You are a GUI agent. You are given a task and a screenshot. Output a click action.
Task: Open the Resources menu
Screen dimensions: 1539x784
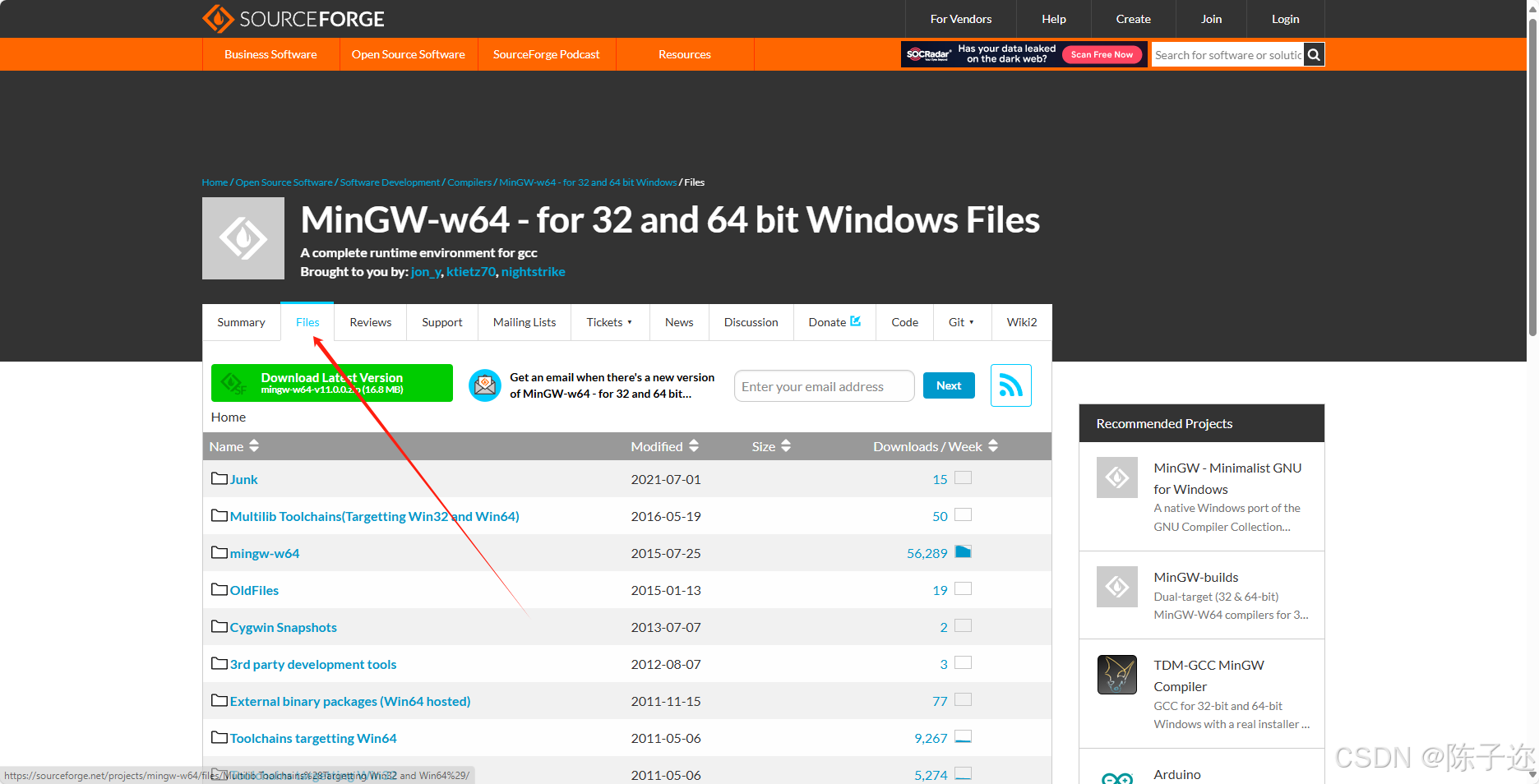(x=685, y=54)
